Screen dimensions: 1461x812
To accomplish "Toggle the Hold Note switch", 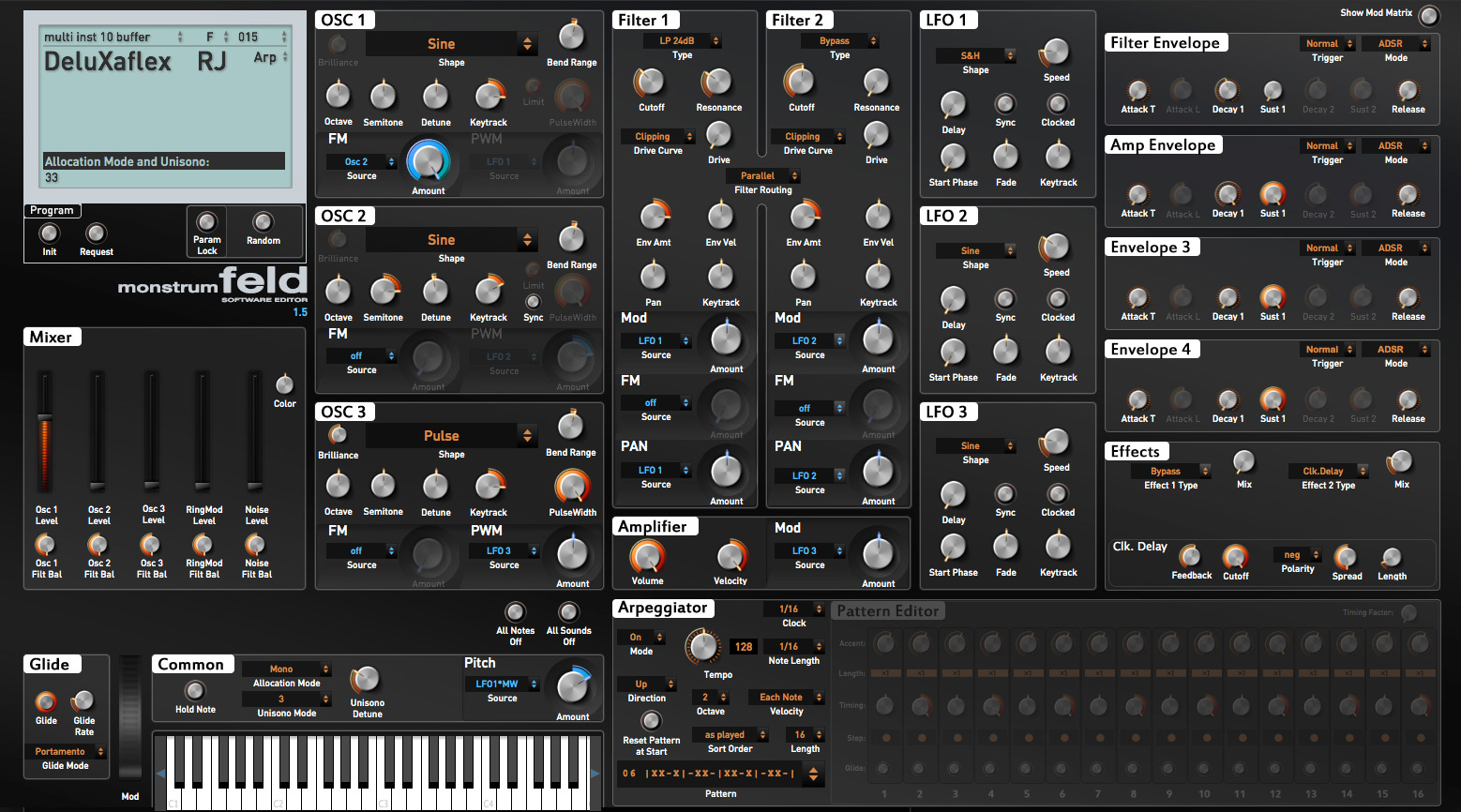I will [x=195, y=691].
